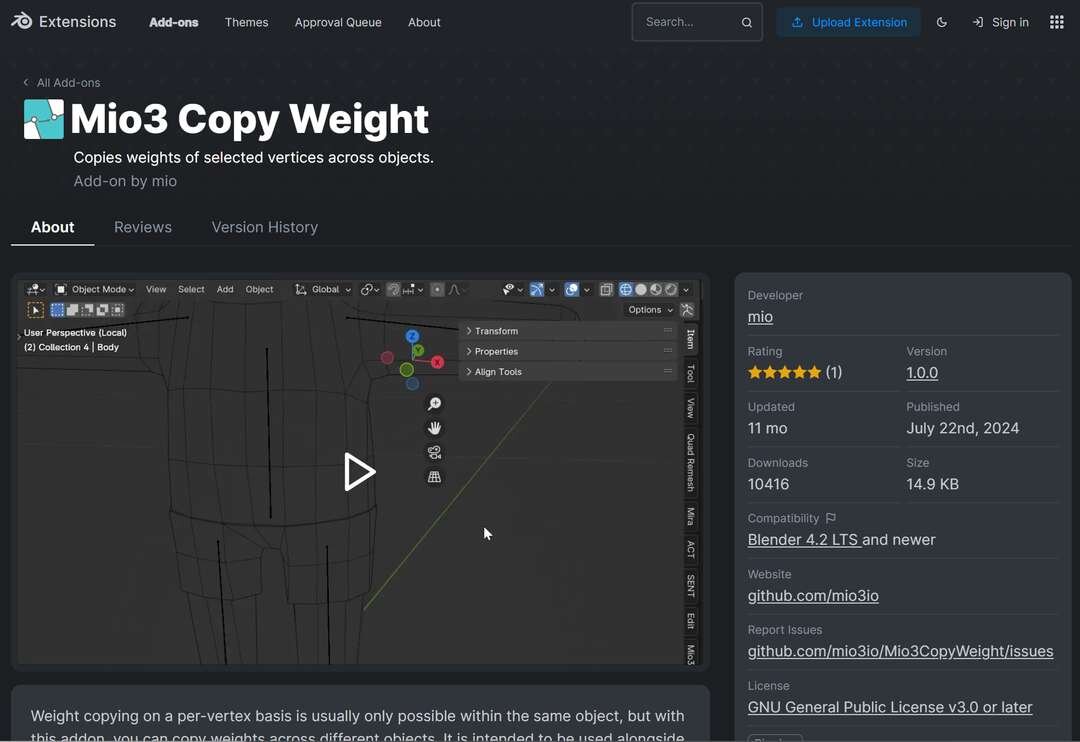This screenshot has width=1080, height=742.
Task: Open developer mio profile link
Action: tap(760, 317)
